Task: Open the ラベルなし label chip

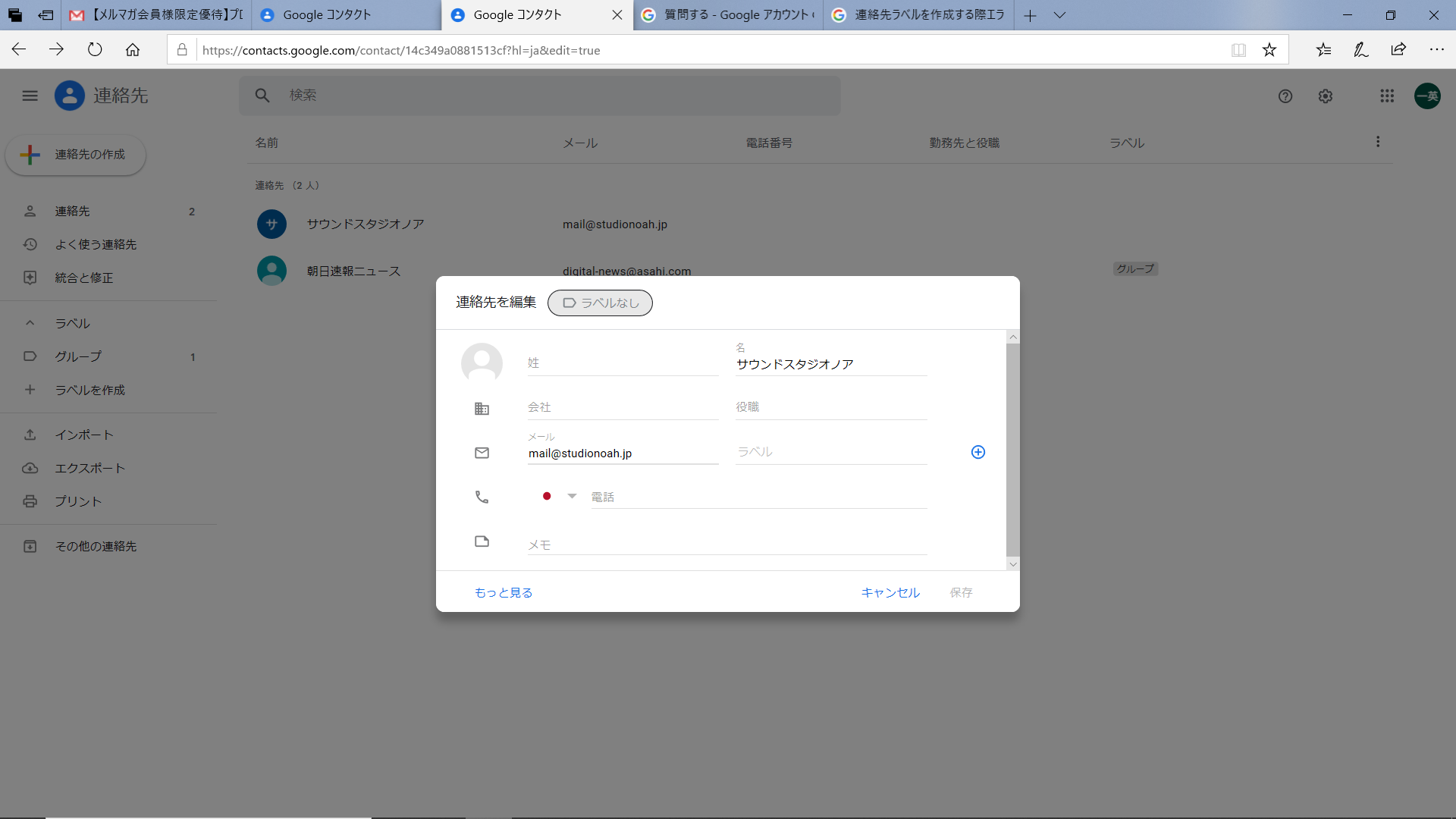Action: [600, 303]
